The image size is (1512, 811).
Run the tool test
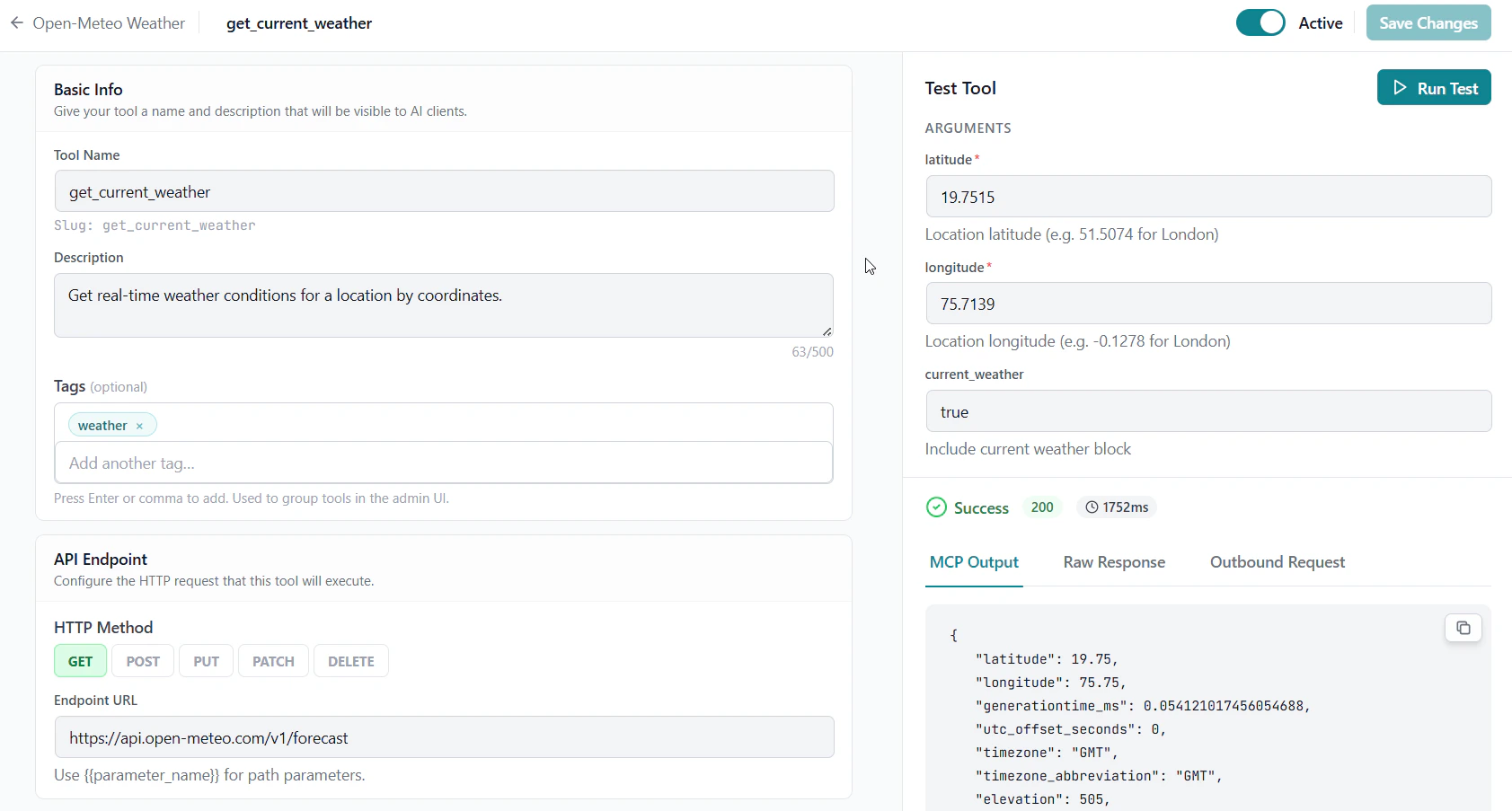point(1434,87)
